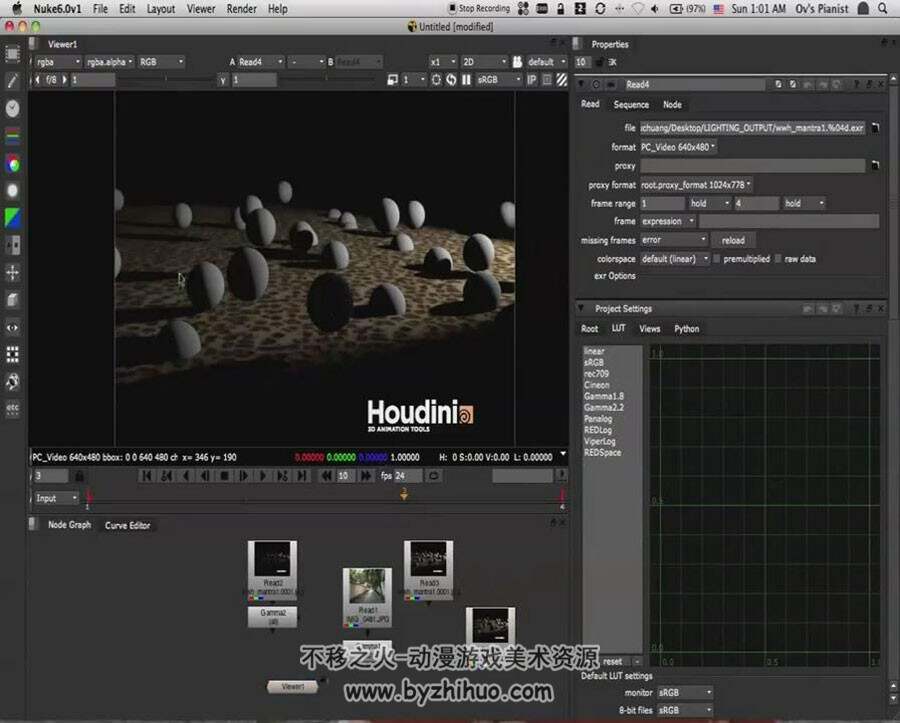
Task: Open the 2D view mode dropdown
Action: point(484,62)
